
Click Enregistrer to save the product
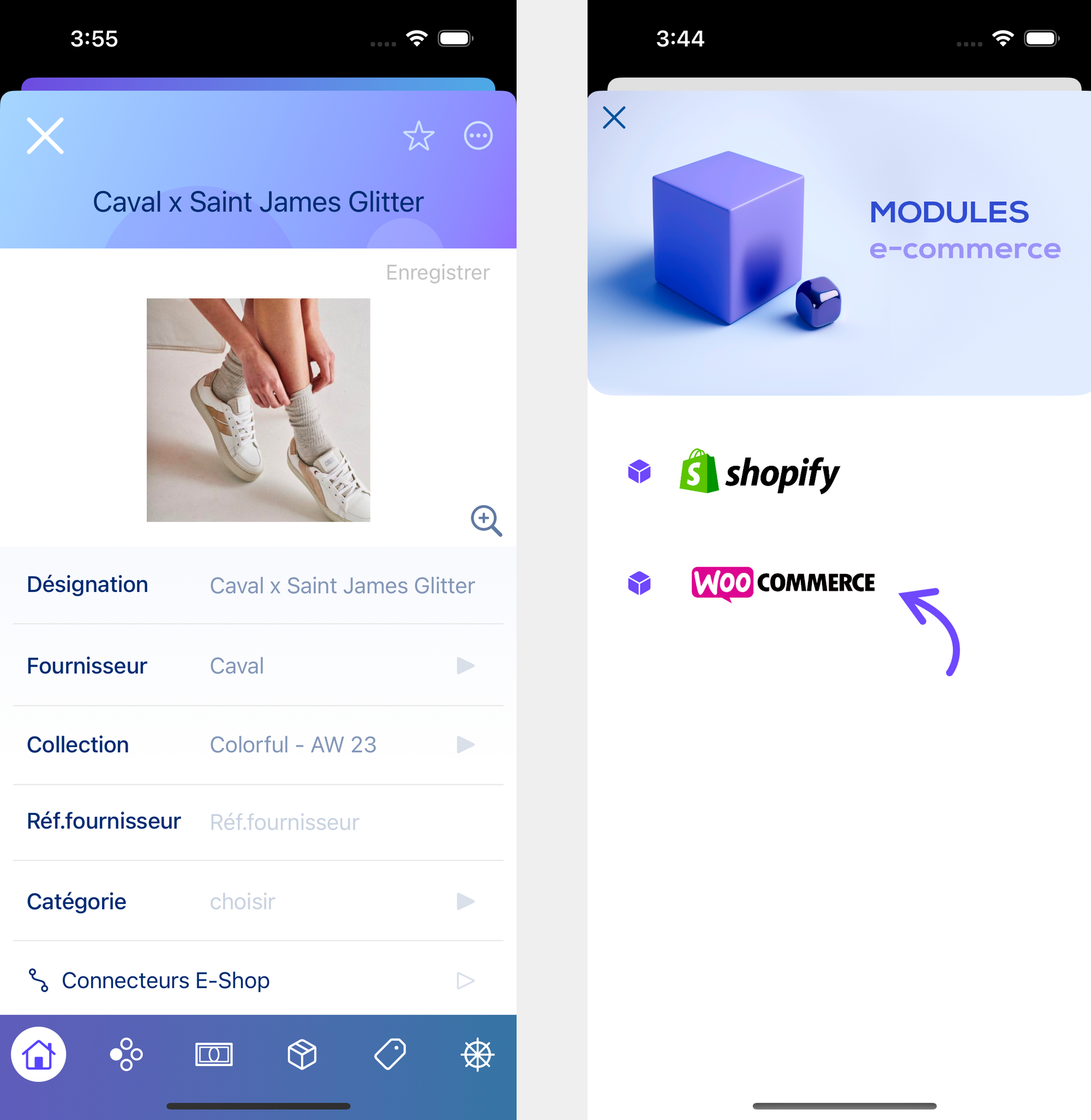point(438,270)
